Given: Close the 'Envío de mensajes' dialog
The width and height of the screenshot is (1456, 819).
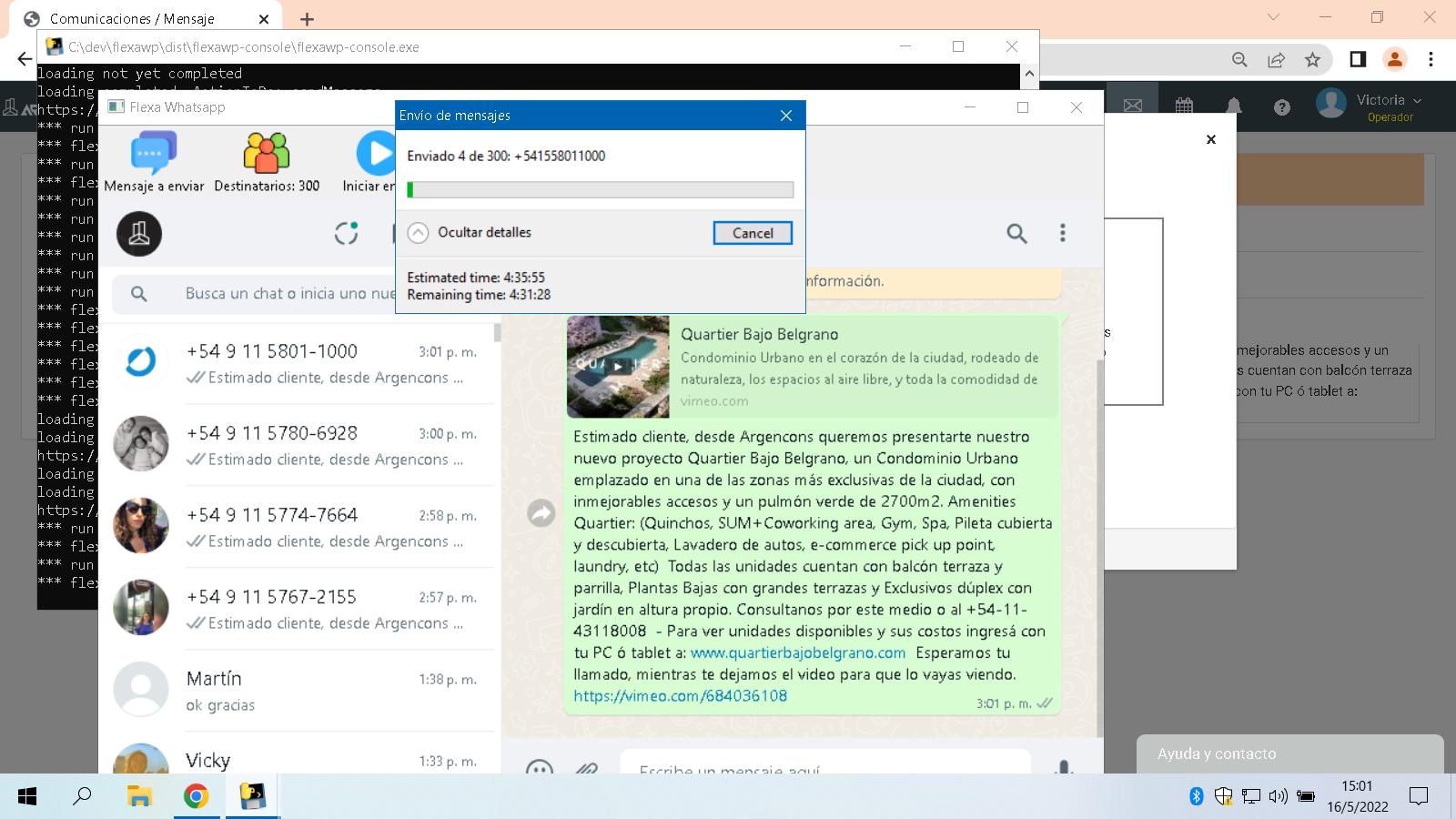Looking at the screenshot, I should (x=786, y=116).
